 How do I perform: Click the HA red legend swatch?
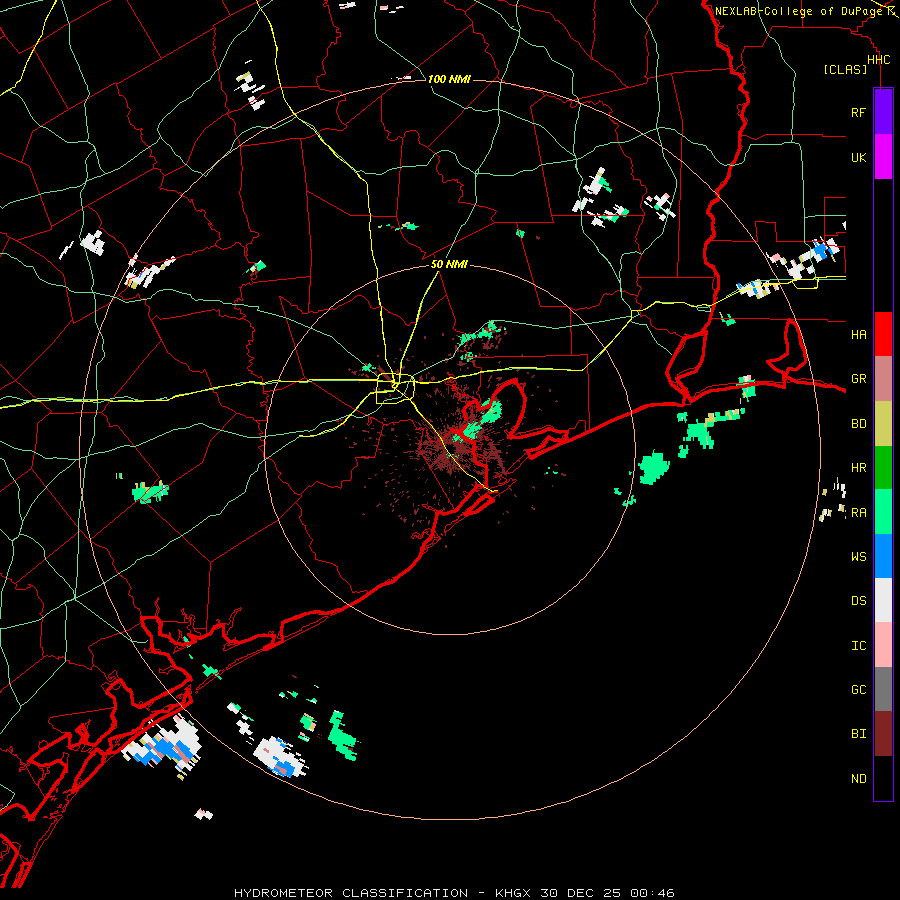883,334
